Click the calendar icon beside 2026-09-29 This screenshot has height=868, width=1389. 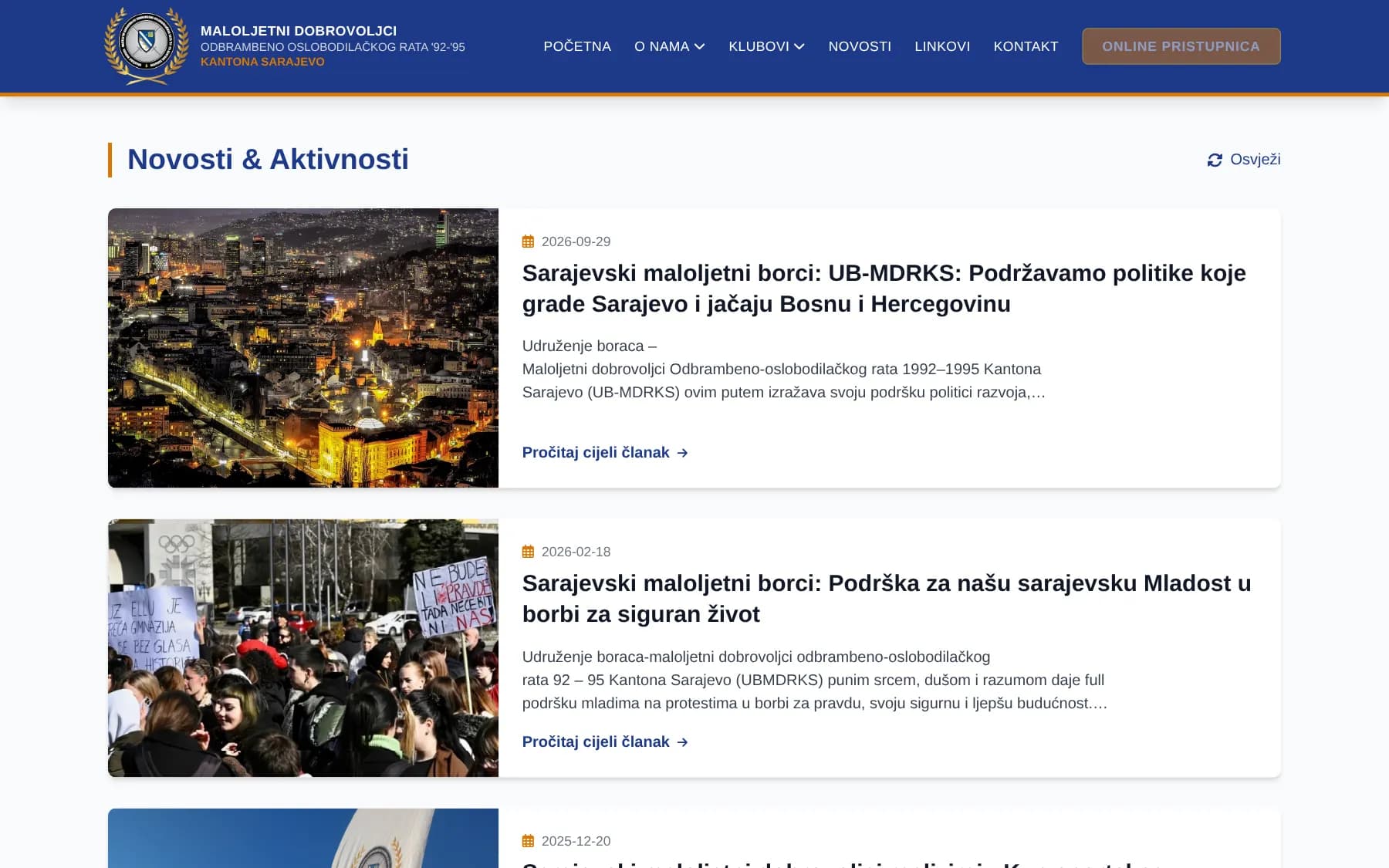[x=528, y=241]
